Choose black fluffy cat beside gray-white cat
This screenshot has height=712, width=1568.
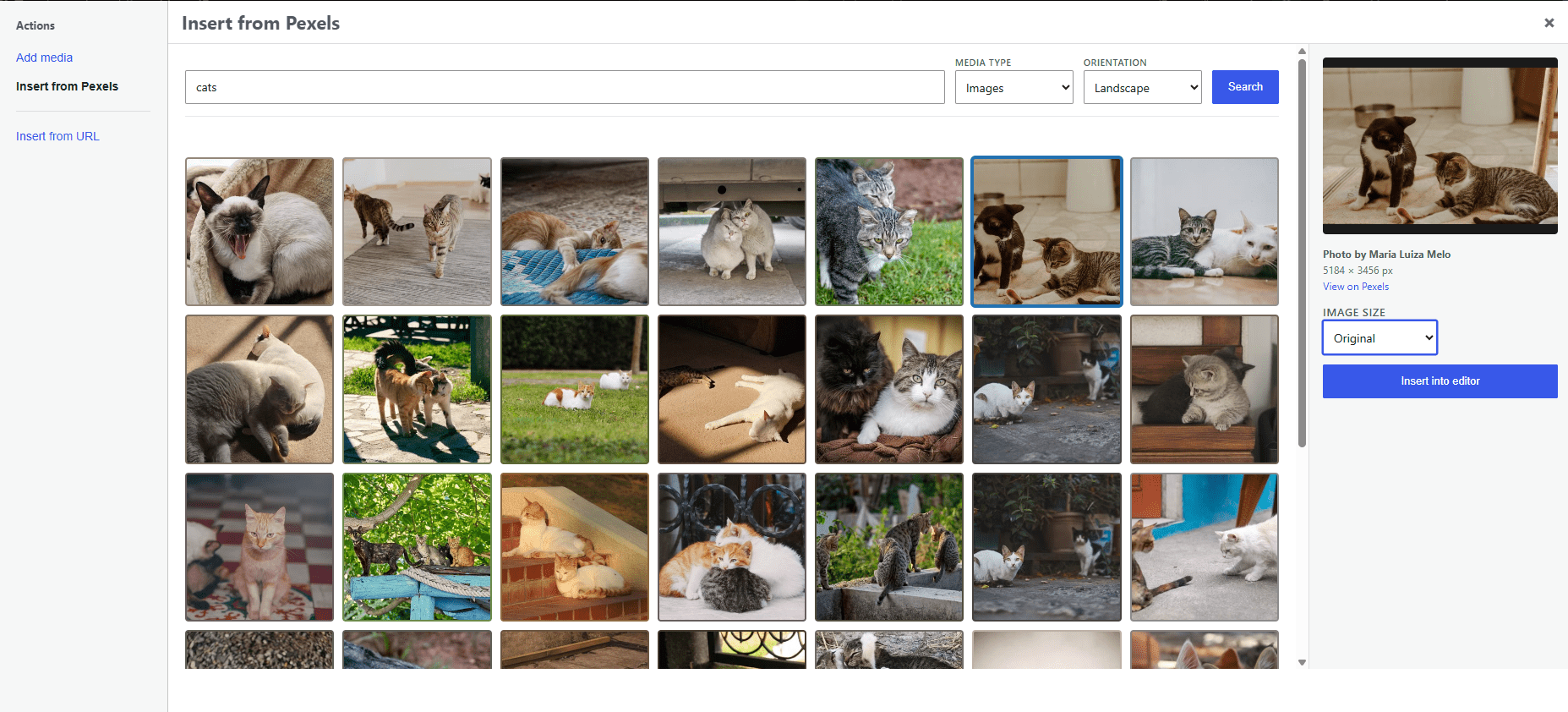pyautogui.click(x=889, y=389)
